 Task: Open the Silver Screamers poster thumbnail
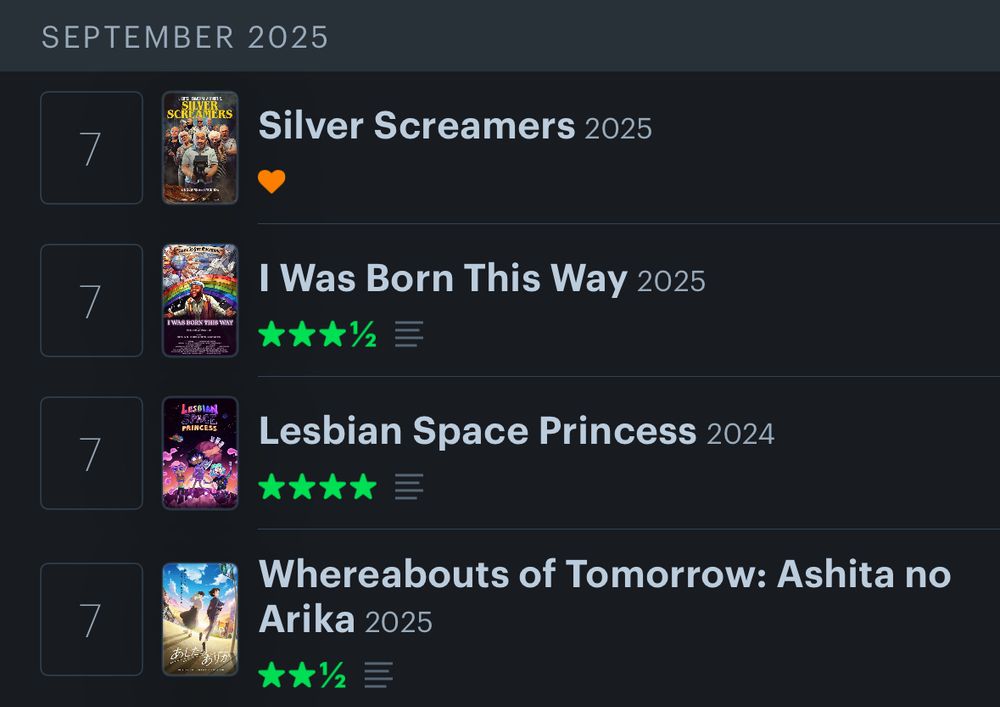point(200,148)
